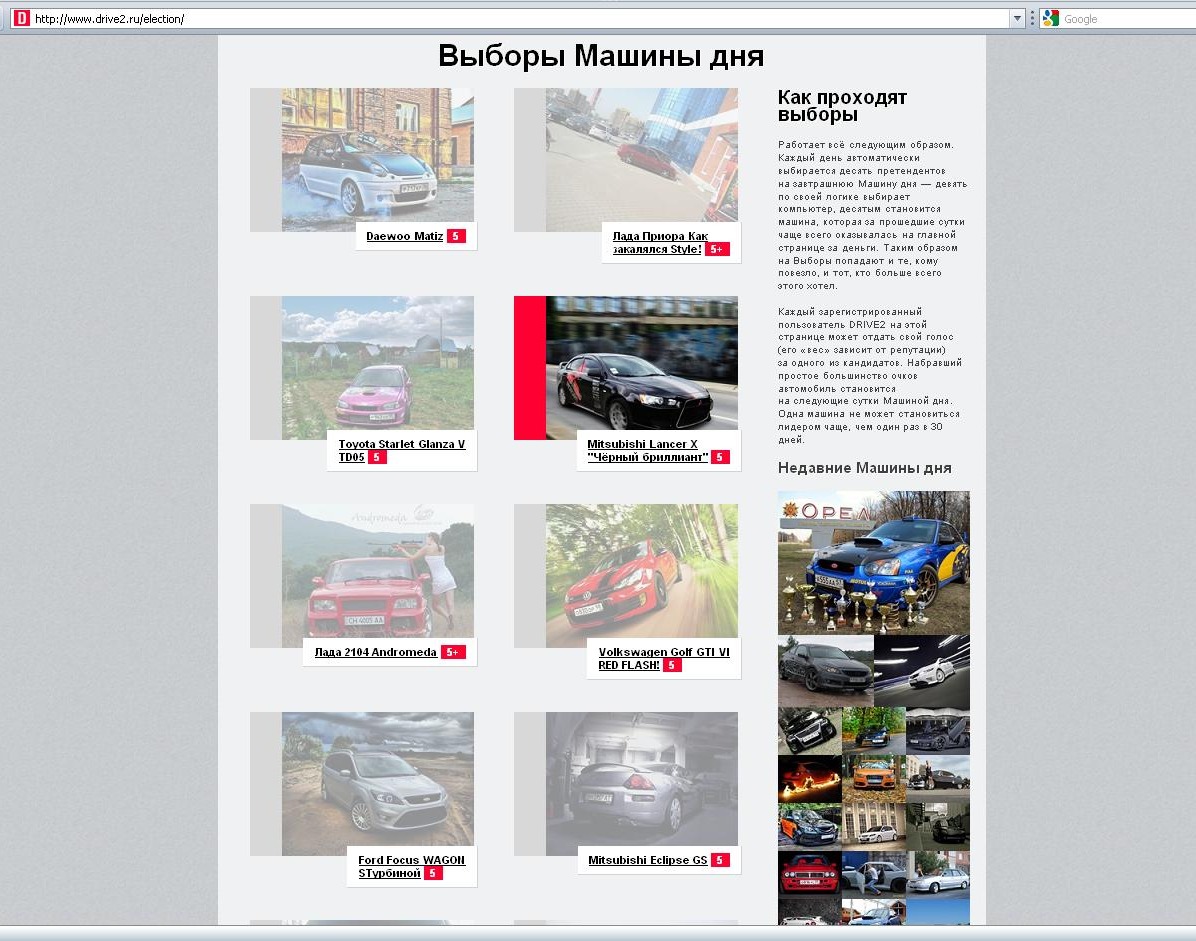1196x941 pixels.
Task: Open the dark gray sedan recent car thumbnail
Action: click(x=825, y=671)
